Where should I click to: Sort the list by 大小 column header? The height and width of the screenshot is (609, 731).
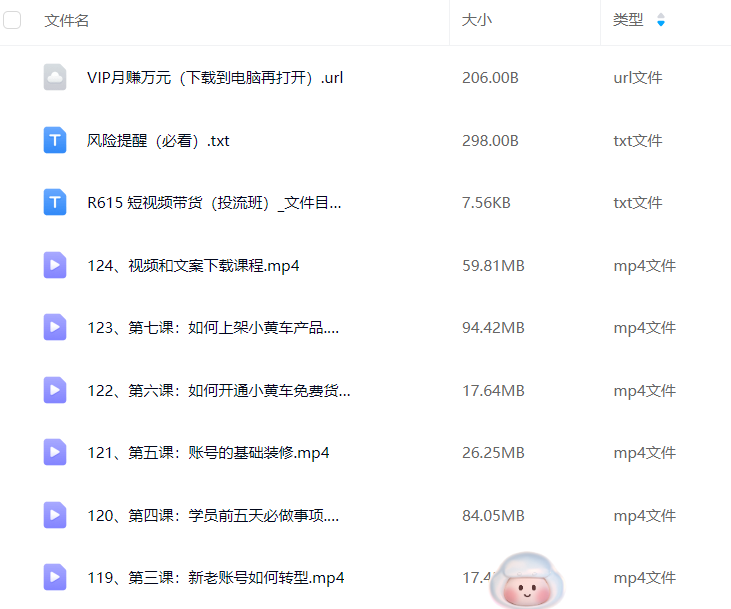pyautogui.click(x=476, y=21)
